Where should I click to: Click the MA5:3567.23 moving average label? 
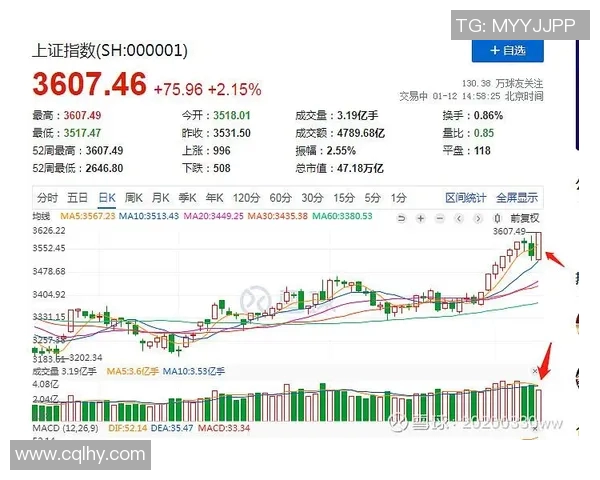click(x=88, y=216)
